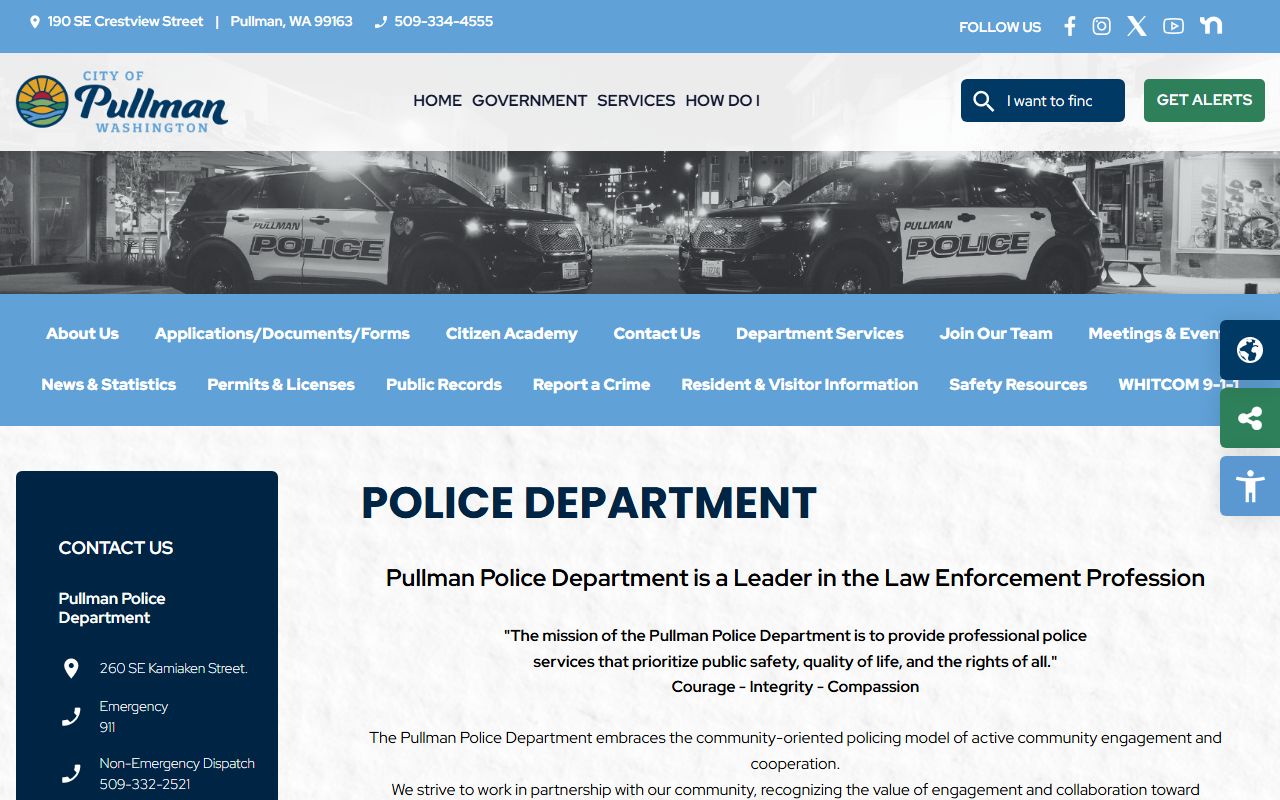This screenshot has width=1280, height=800.
Task: Click the police cars banner image
Action: tap(640, 222)
